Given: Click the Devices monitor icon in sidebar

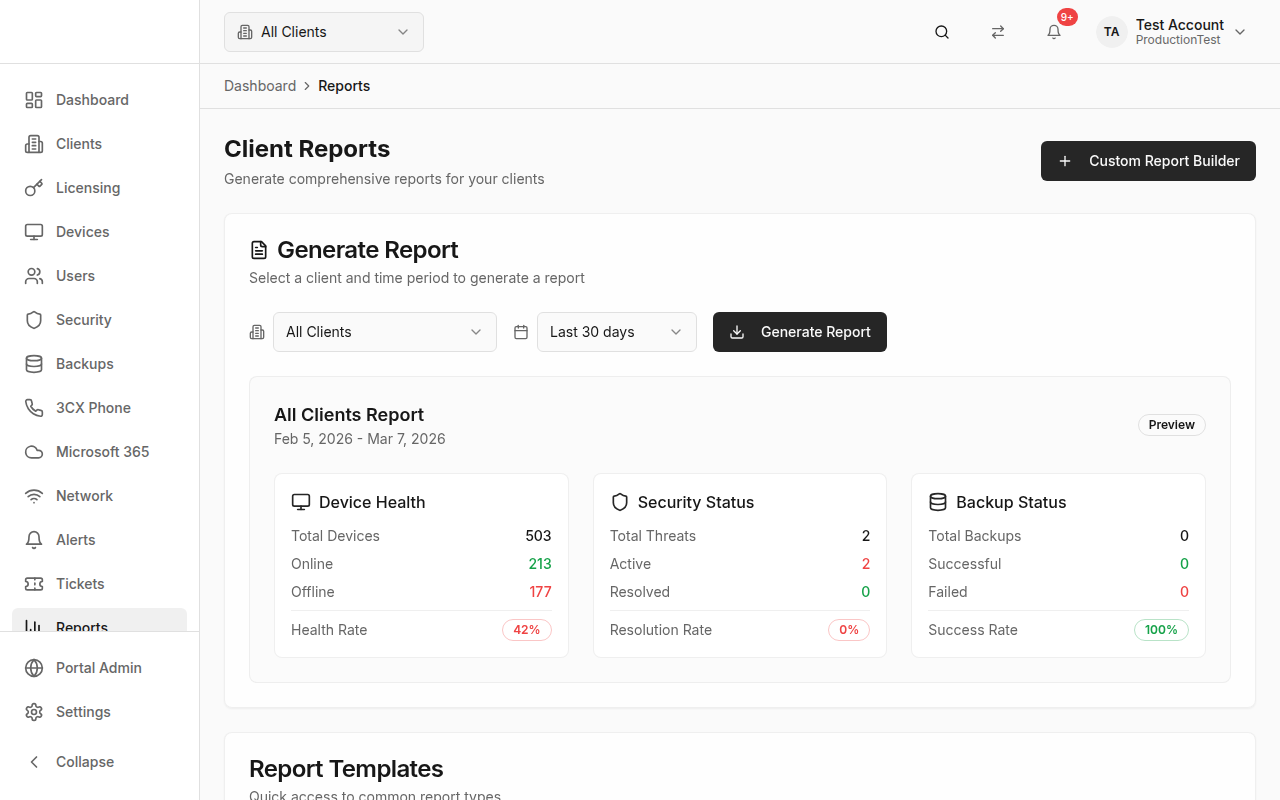Looking at the screenshot, I should coord(34,232).
